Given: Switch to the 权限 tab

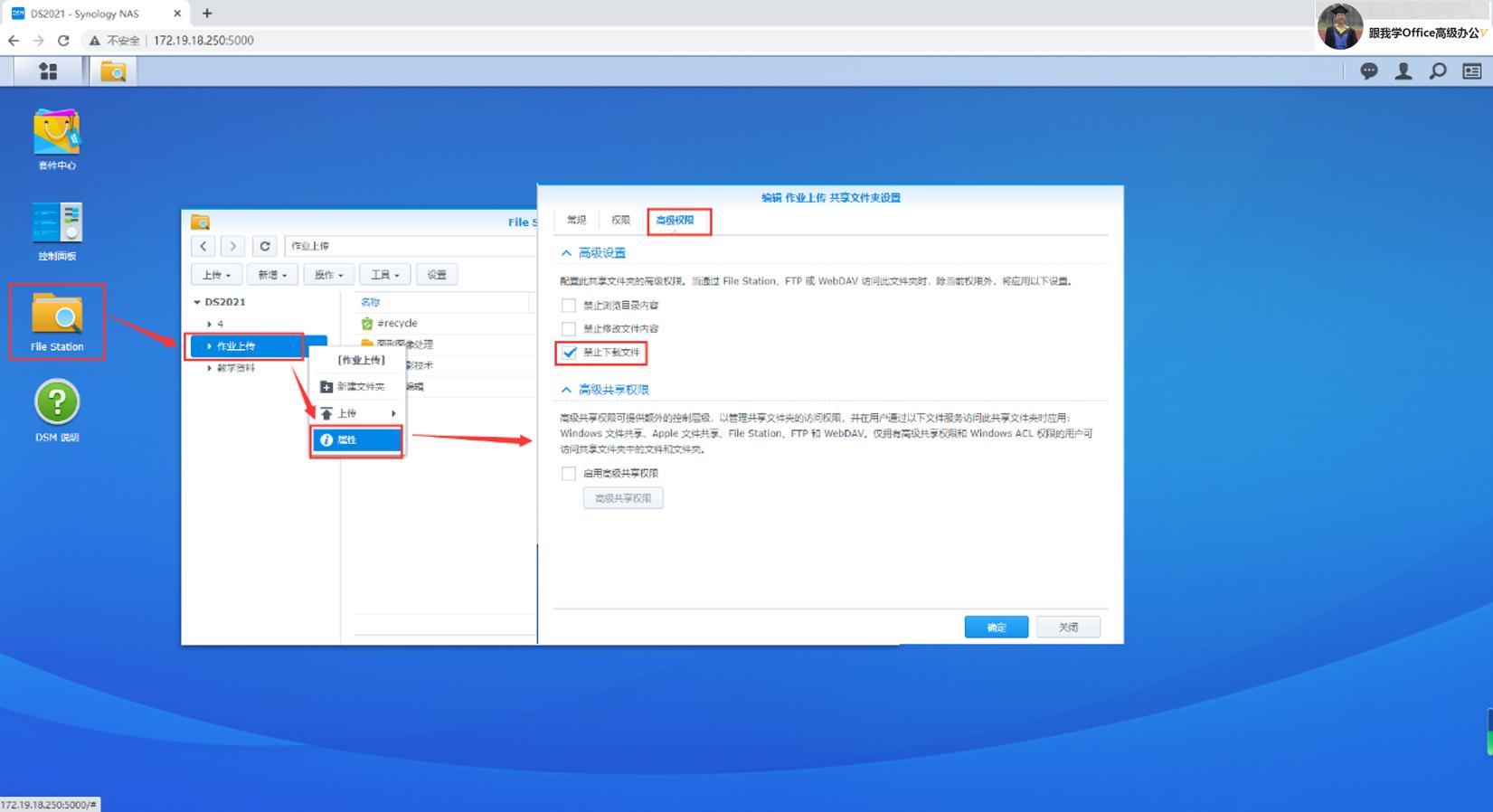Looking at the screenshot, I should pyautogui.click(x=620, y=221).
